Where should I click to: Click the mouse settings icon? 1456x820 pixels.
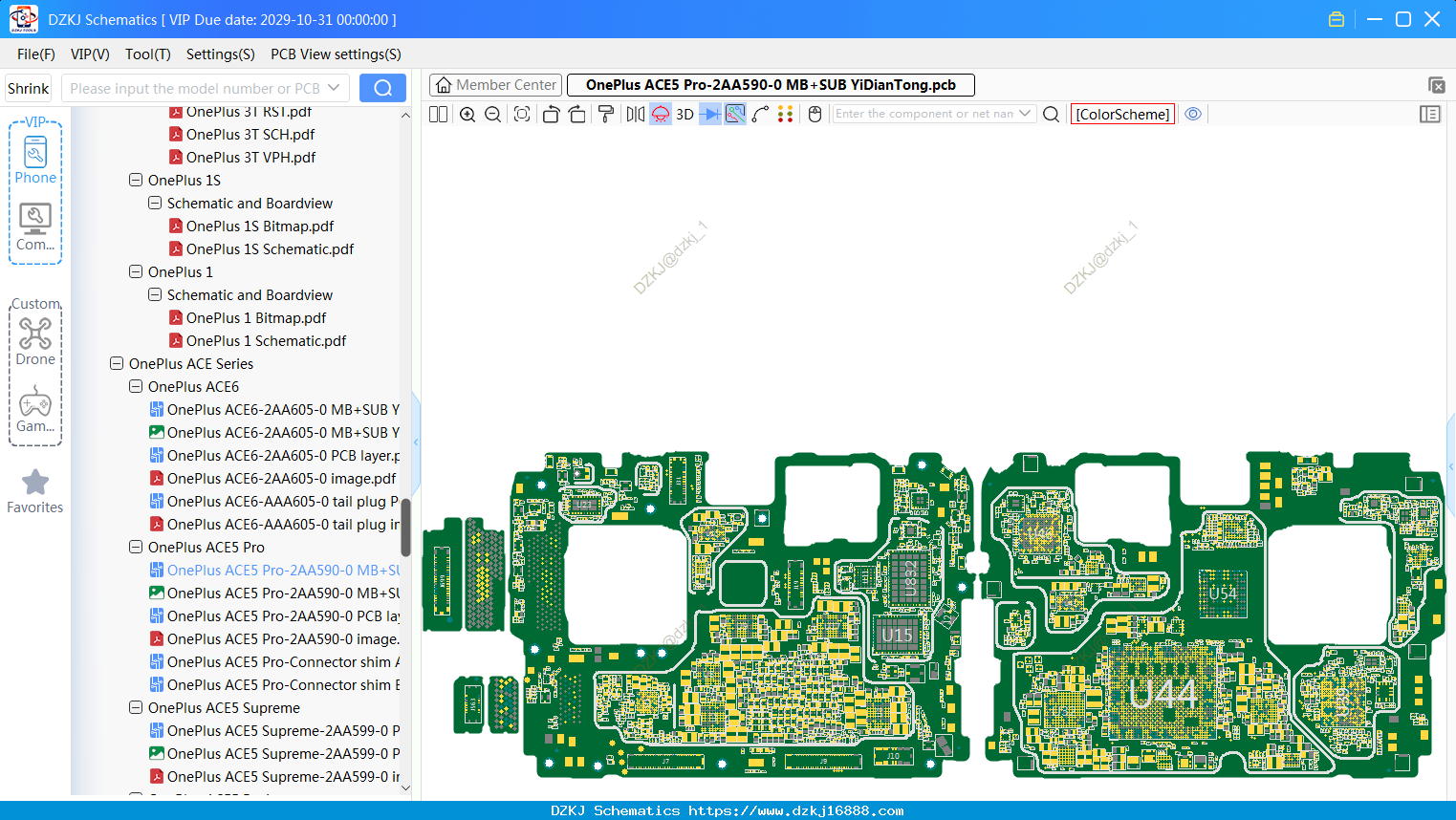[815, 115]
